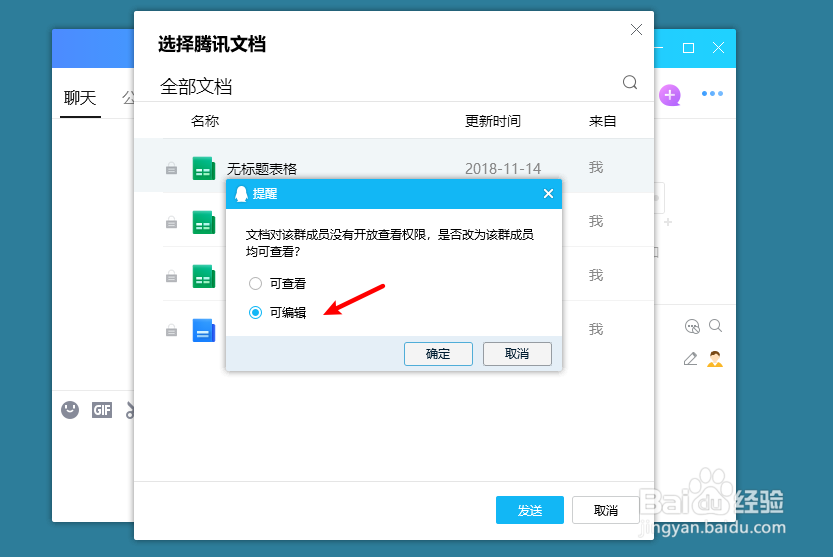Click the lock icon beside 无标题表格
This screenshot has height=557, width=833.
click(171, 168)
